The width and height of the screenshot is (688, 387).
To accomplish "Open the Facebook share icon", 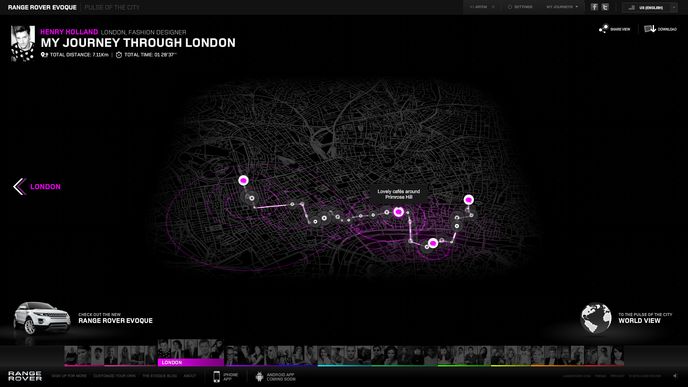I will pyautogui.click(x=594, y=7).
